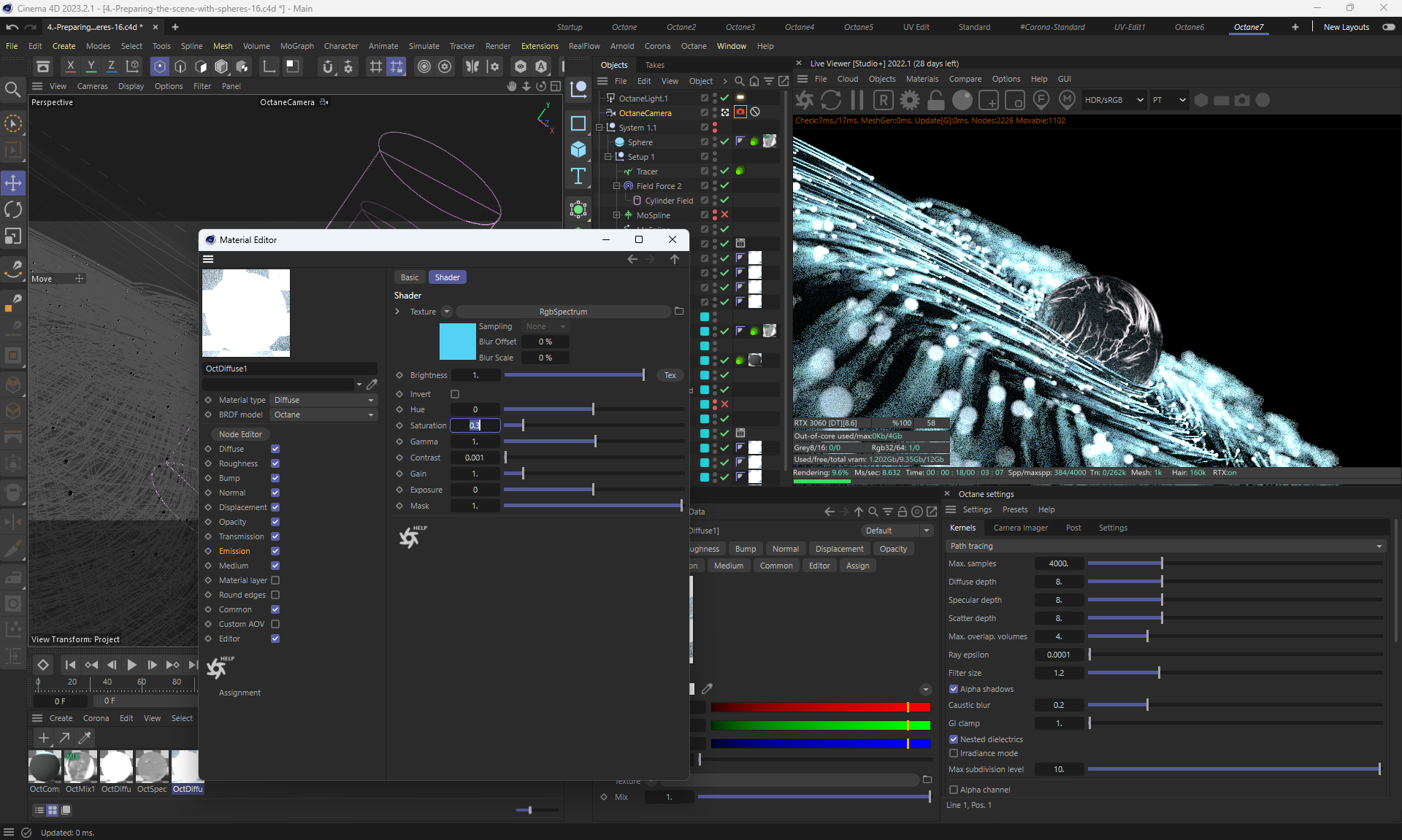This screenshot has height=840, width=1402.
Task: Open the HDR/sRGB color space dropdown
Action: tap(1113, 100)
